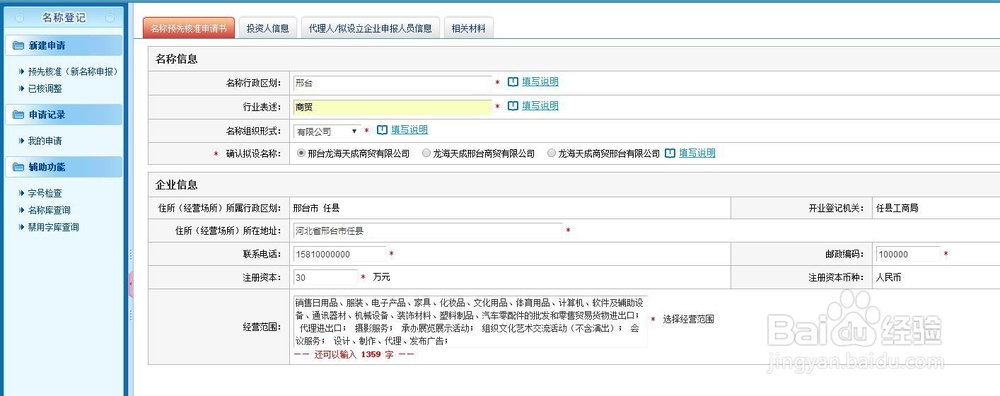1000x396 pixels.
Task: Click the 住所所在地址 input field
Action: (428, 230)
